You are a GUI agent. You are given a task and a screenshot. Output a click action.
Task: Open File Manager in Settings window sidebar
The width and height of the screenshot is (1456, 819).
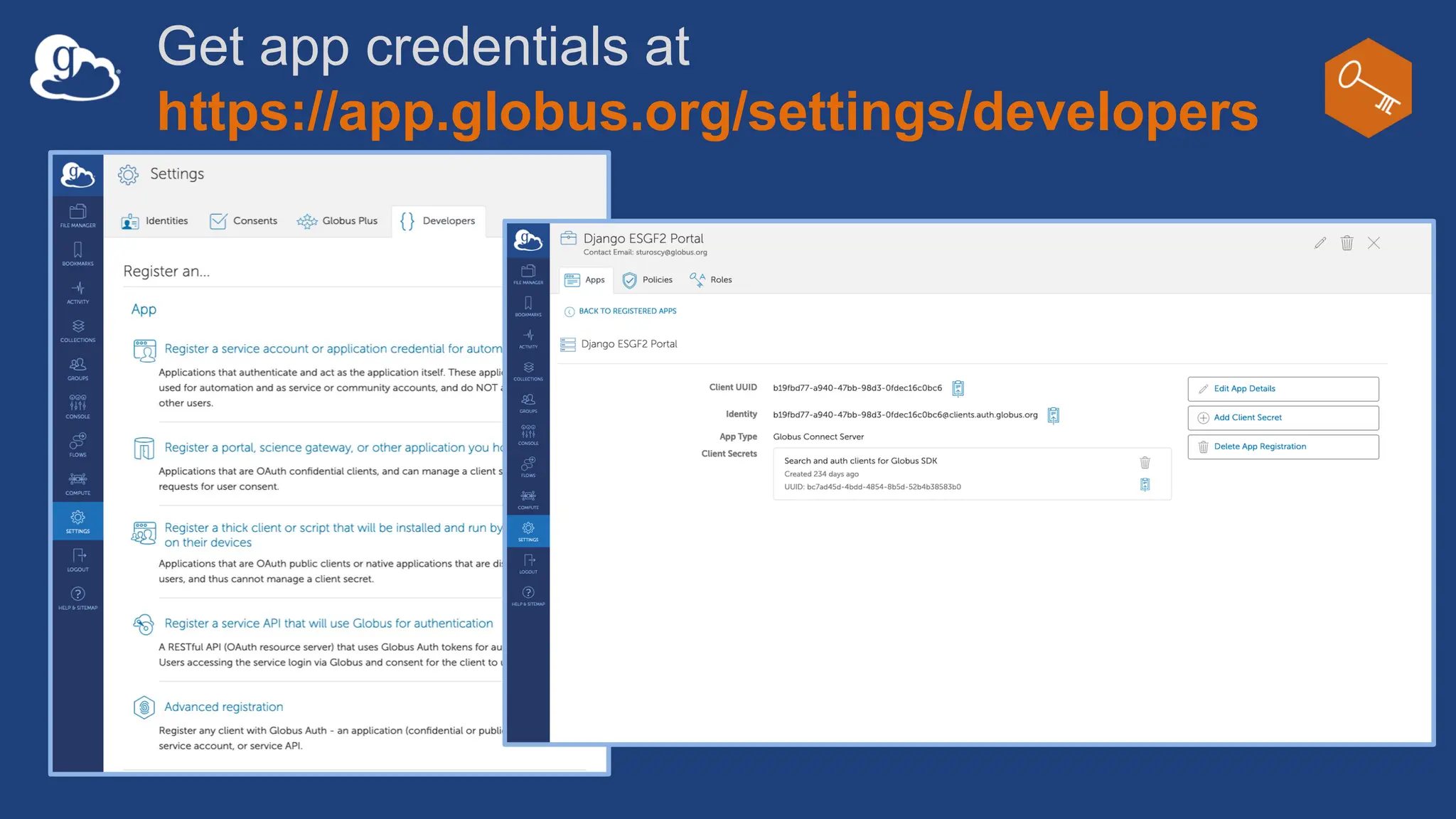coord(77,216)
